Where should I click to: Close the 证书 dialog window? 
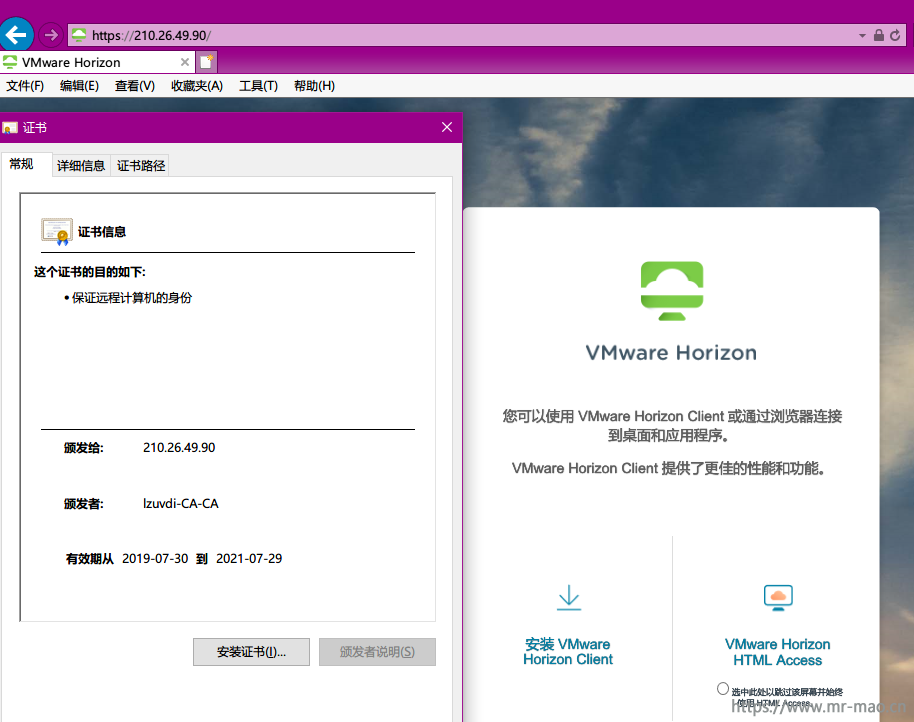(x=447, y=127)
